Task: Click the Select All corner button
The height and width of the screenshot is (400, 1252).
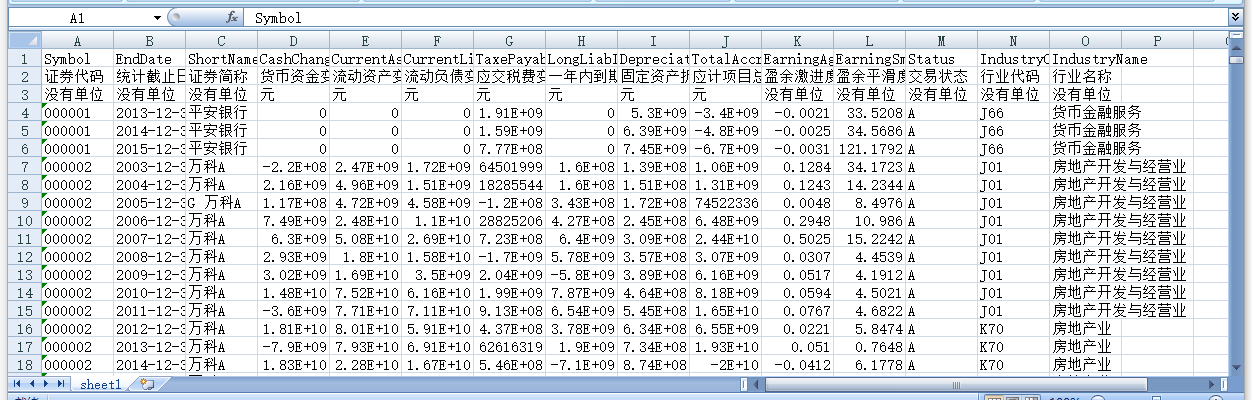Action: point(24,42)
